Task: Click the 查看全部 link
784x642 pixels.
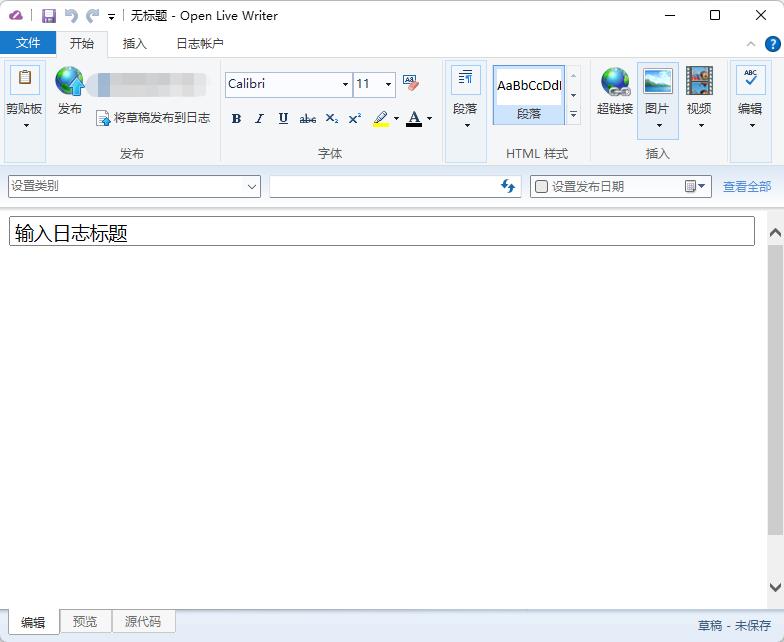Action: tap(747, 187)
